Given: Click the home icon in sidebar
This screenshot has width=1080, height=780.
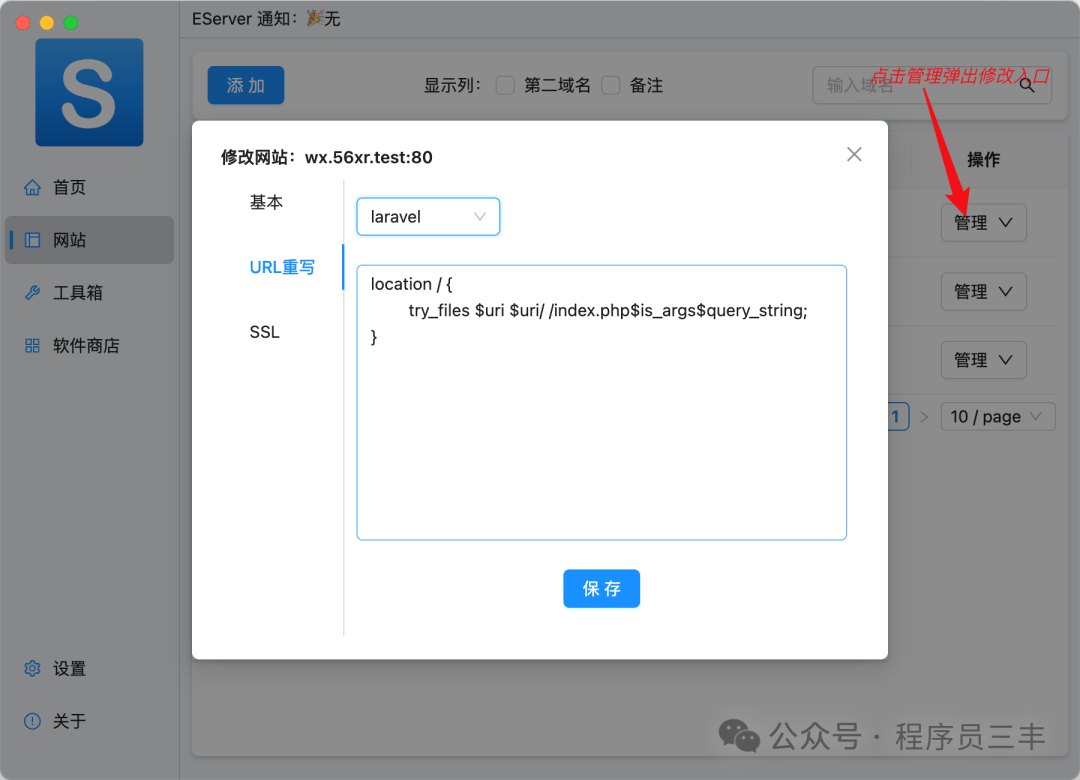Looking at the screenshot, I should tap(32, 187).
